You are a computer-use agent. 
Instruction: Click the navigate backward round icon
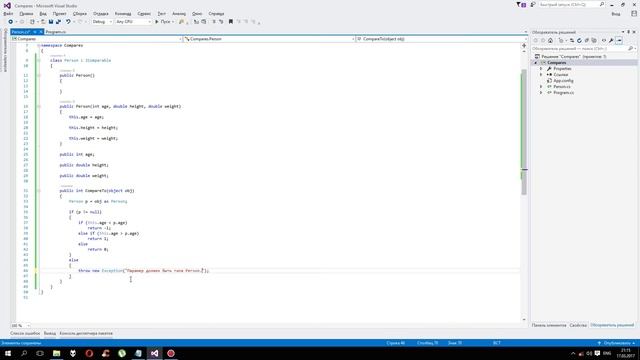11,22
